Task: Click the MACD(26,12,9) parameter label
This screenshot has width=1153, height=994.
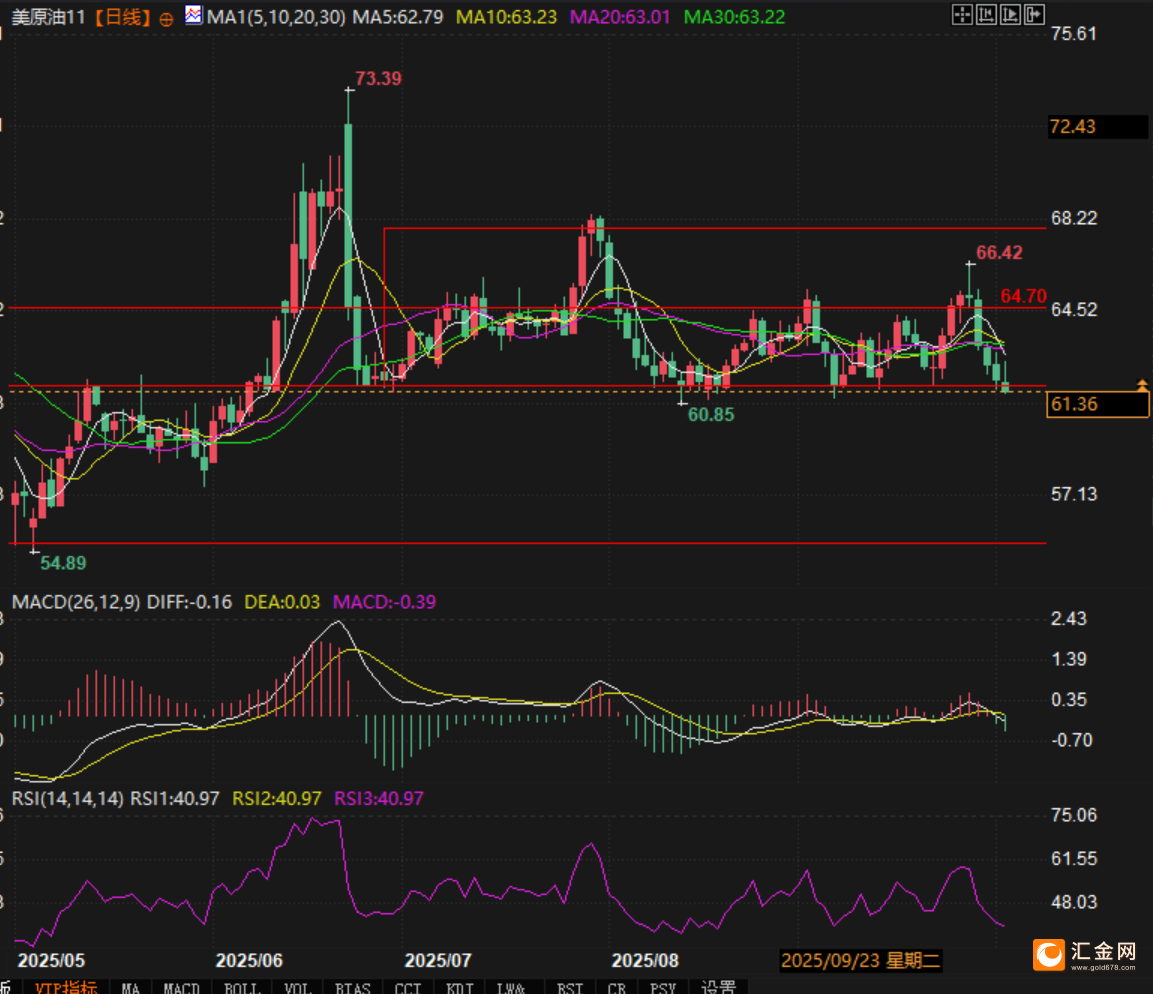Action: pos(76,602)
